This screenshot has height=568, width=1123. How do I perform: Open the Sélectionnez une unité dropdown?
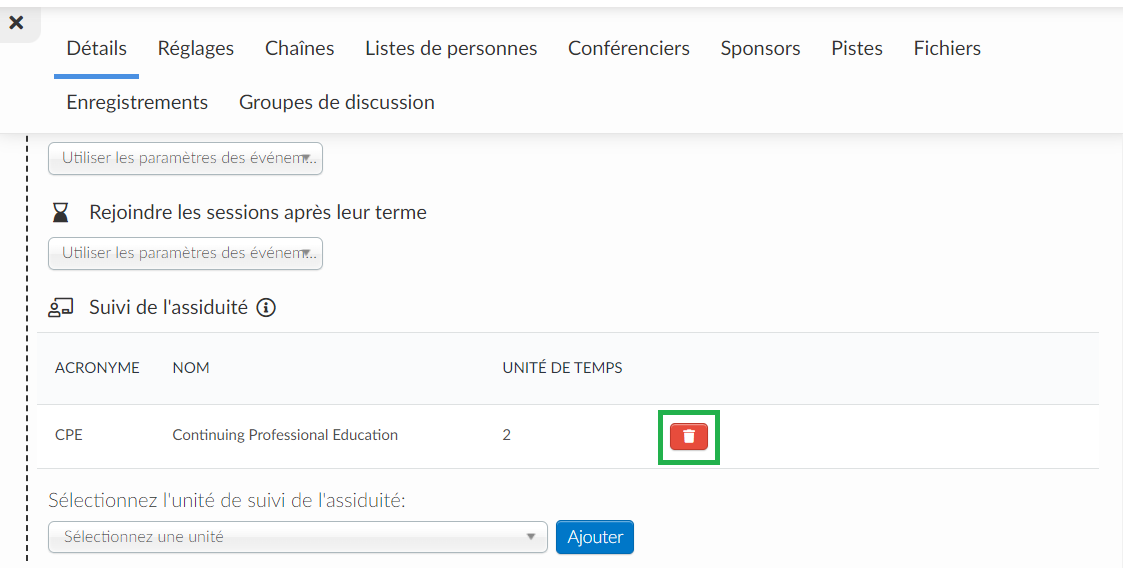[x=298, y=536]
